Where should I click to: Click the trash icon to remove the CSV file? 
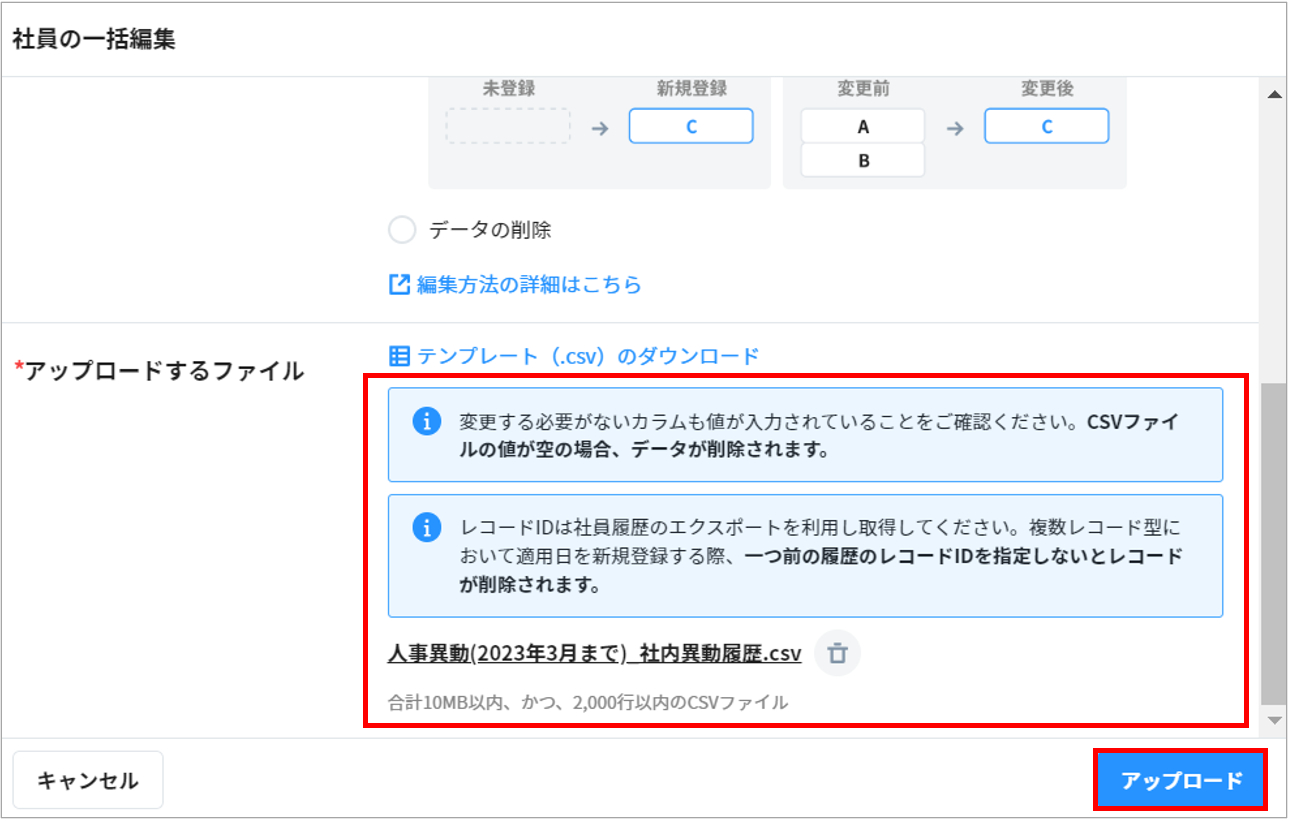coord(838,654)
